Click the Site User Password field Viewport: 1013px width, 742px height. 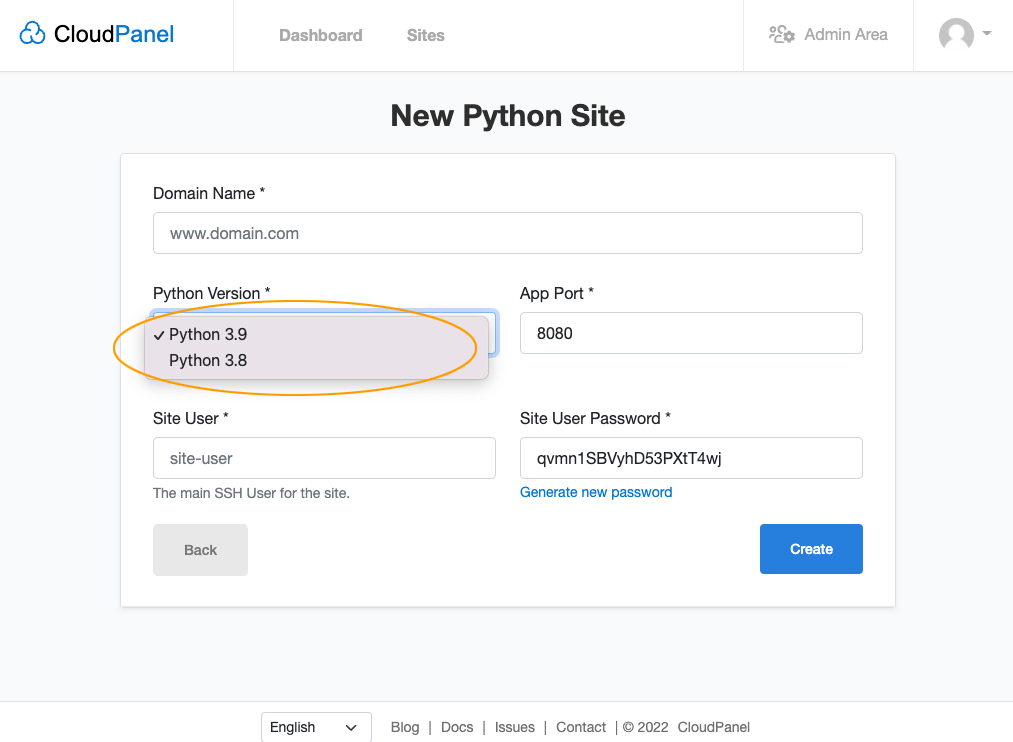click(691, 458)
